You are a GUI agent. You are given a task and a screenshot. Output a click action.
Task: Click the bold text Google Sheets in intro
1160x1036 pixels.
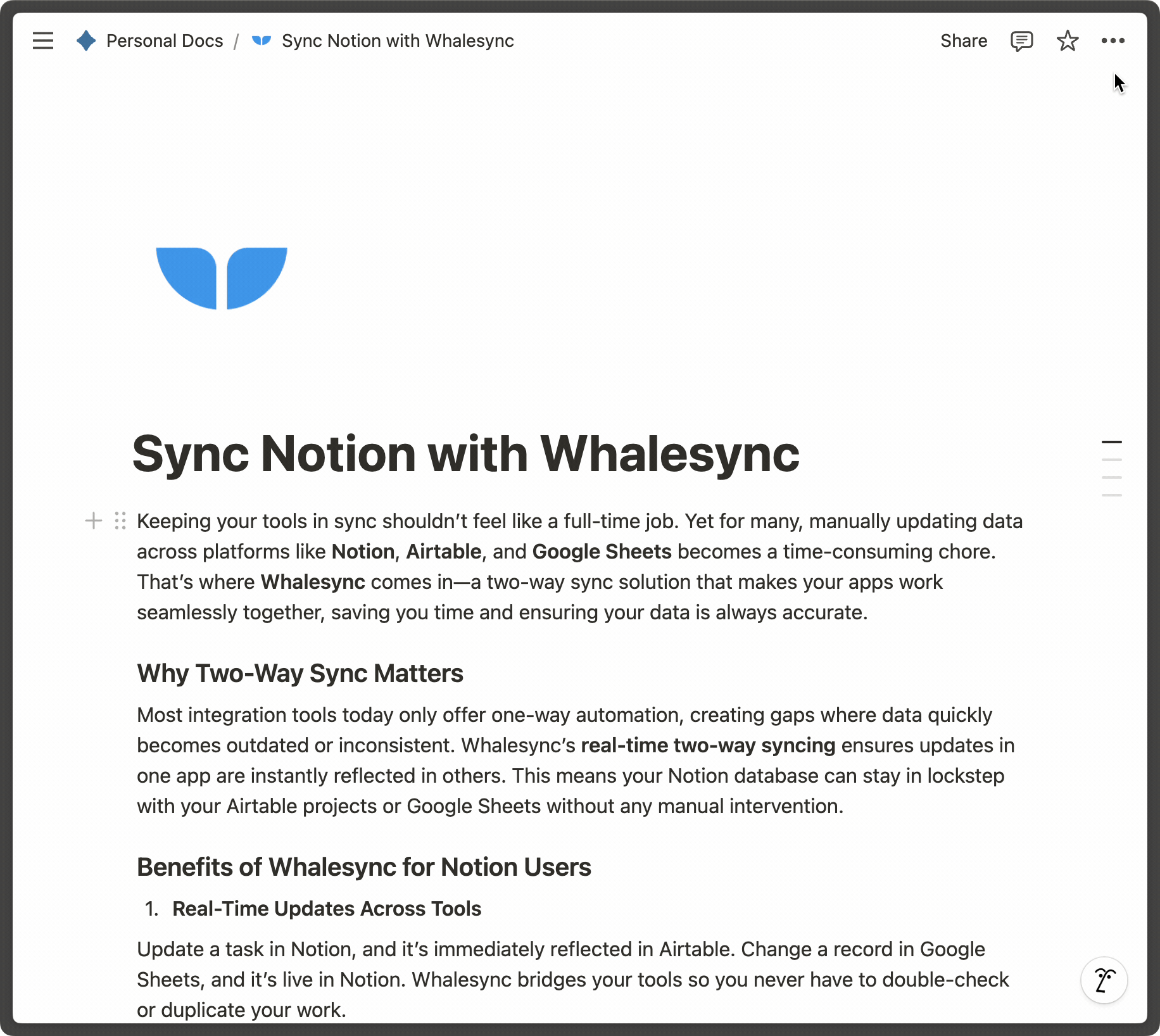602,552
